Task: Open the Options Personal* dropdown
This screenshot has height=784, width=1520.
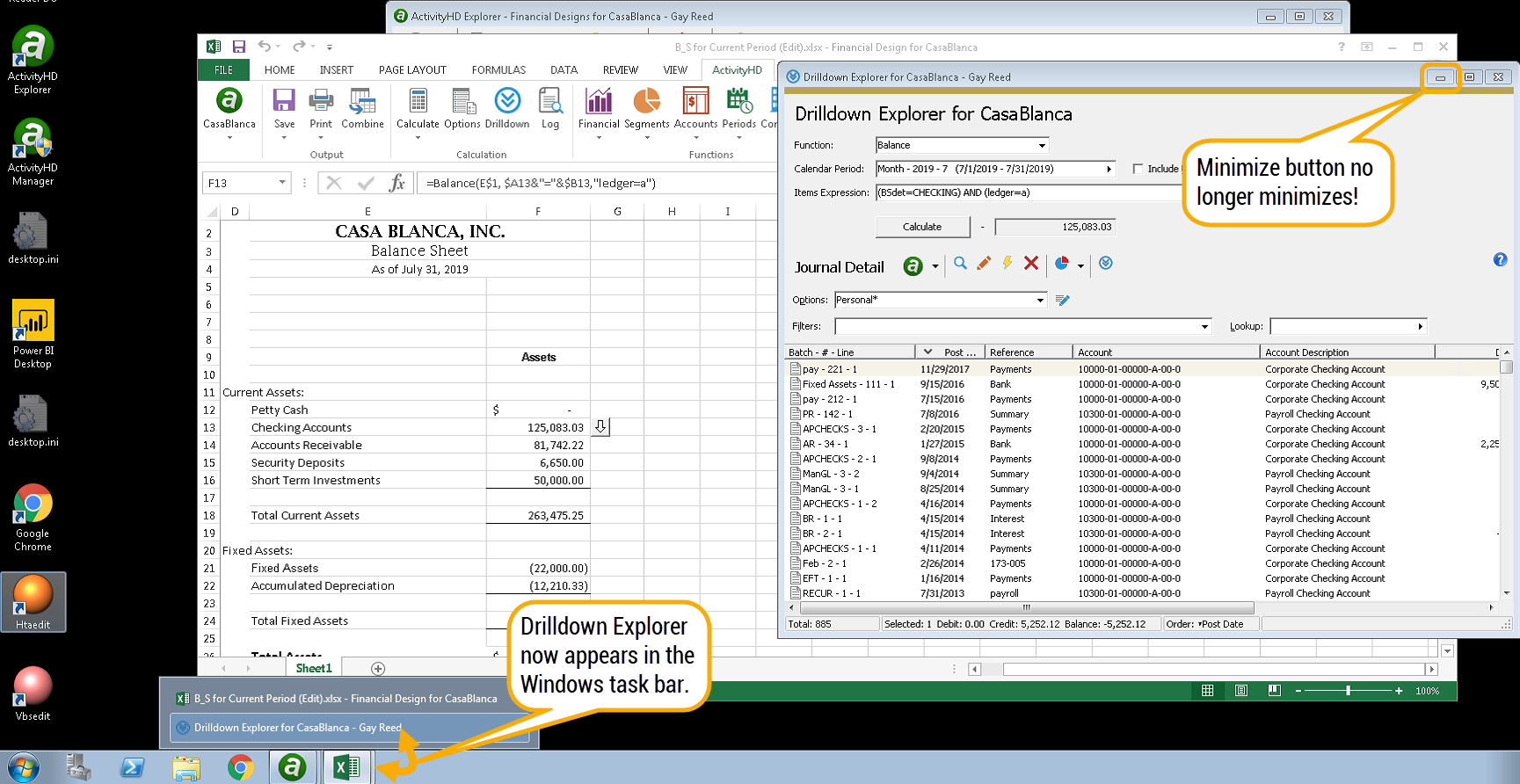Action: (x=1040, y=300)
